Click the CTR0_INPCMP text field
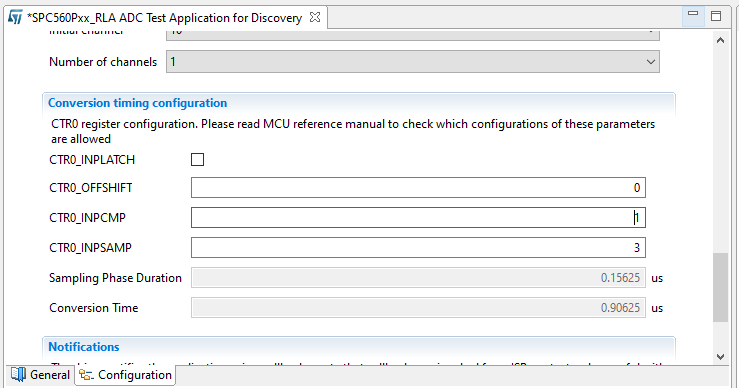Screen dimensions: 739x388 (x=418, y=218)
